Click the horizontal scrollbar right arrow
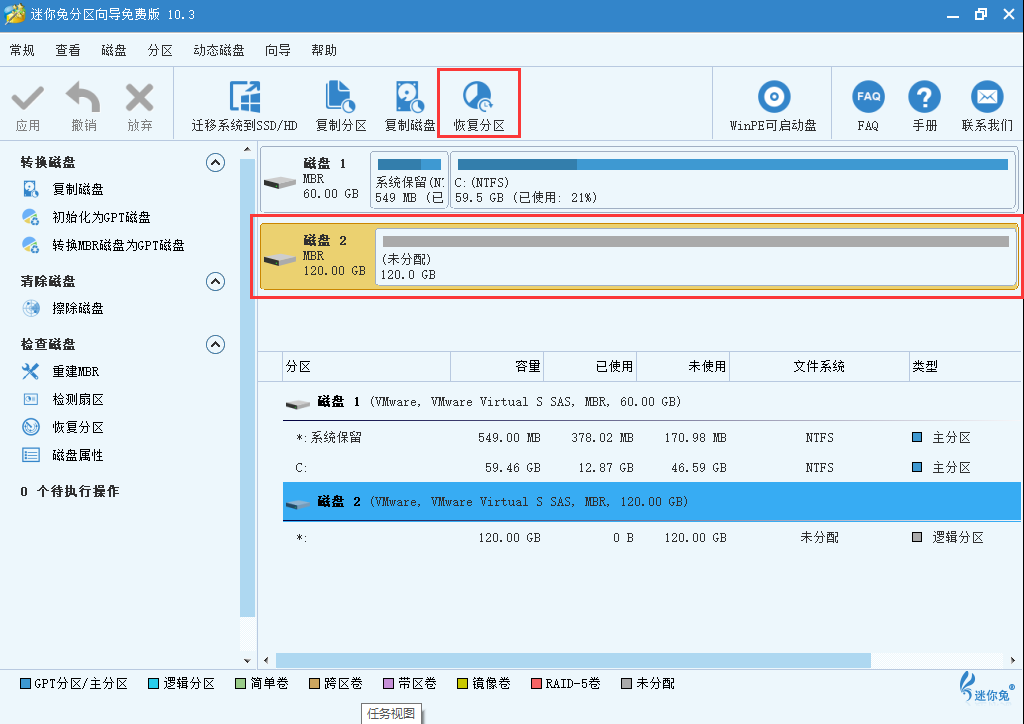The width and height of the screenshot is (1024, 724). [1013, 660]
